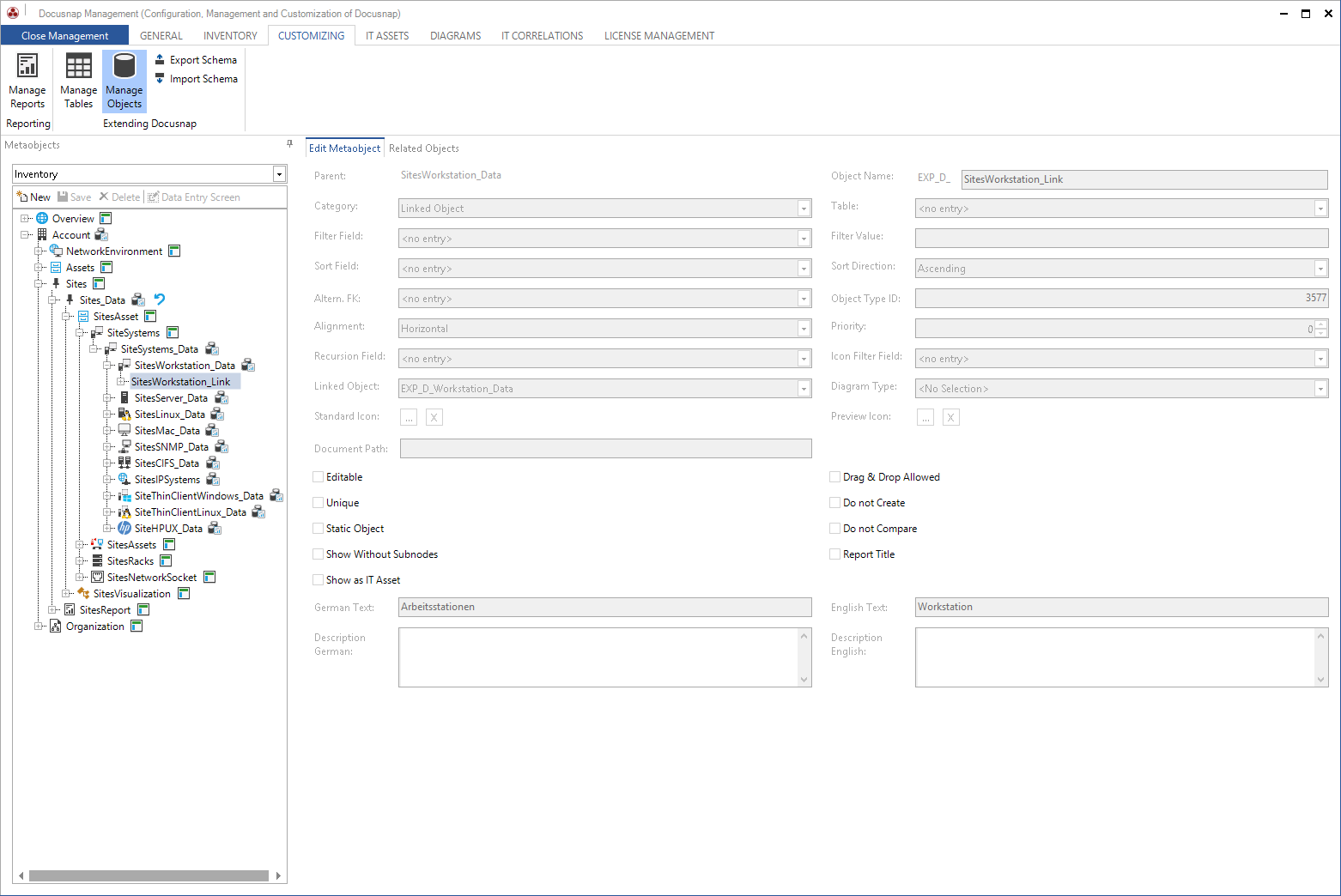Image resolution: width=1341 pixels, height=896 pixels.
Task: Click the blue refresh arrow beside Sites_Data
Action: (x=160, y=300)
